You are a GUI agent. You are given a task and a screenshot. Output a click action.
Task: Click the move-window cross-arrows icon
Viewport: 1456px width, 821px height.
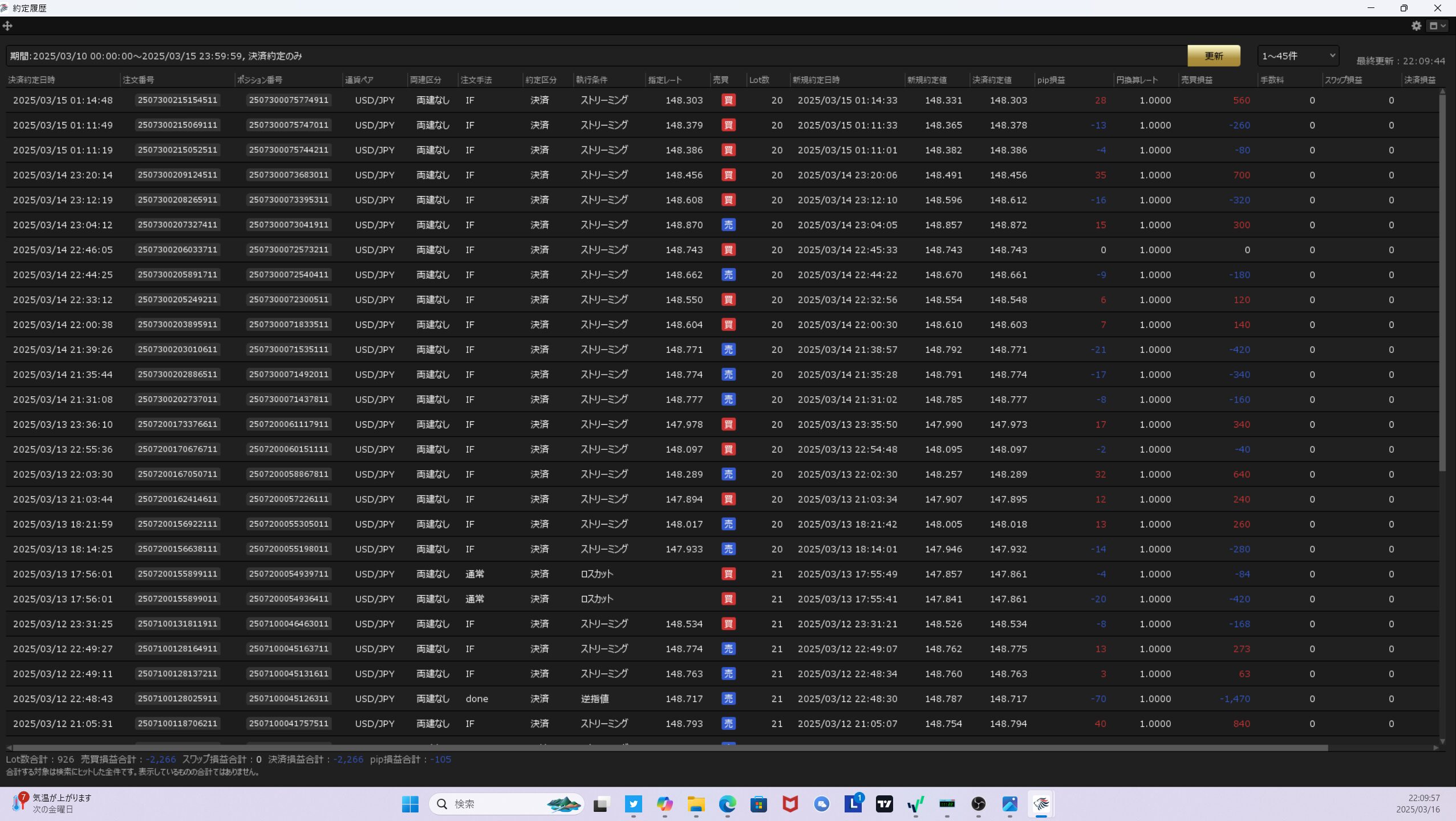7,26
